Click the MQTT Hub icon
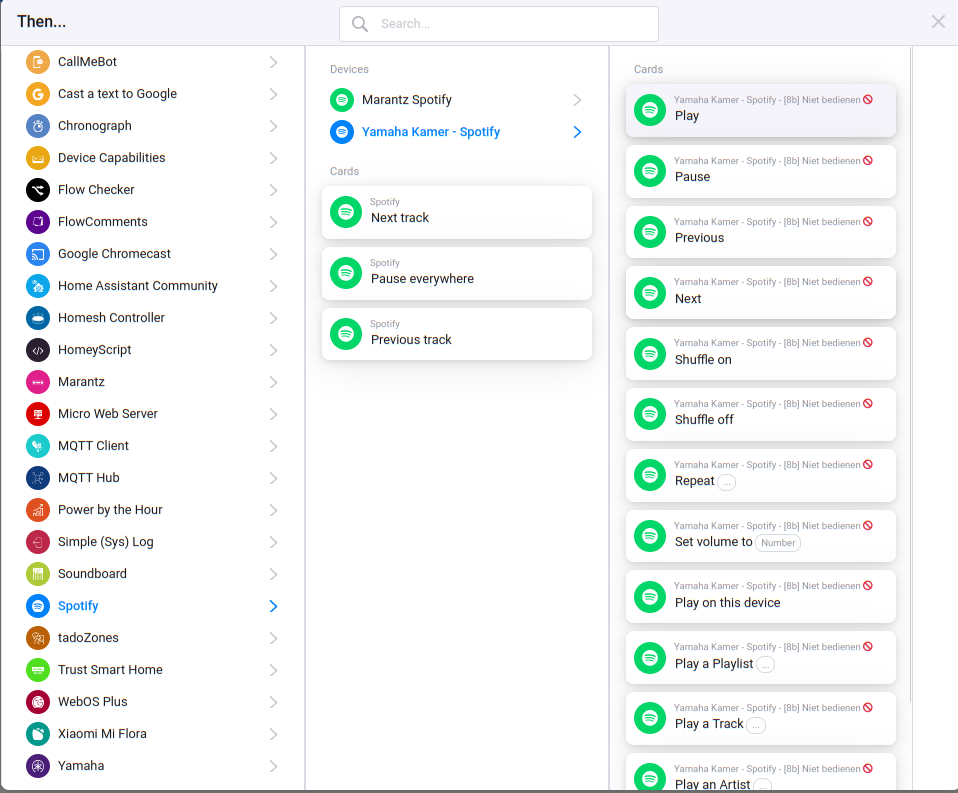The width and height of the screenshot is (958, 793). pos(38,478)
